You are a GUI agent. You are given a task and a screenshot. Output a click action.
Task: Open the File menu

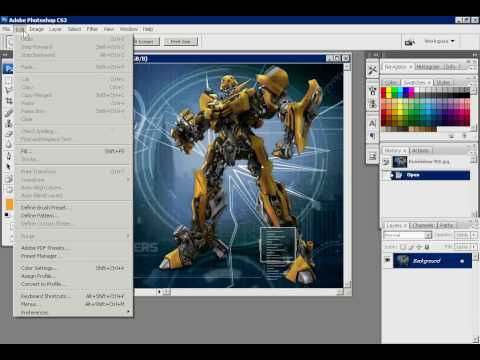point(6,29)
